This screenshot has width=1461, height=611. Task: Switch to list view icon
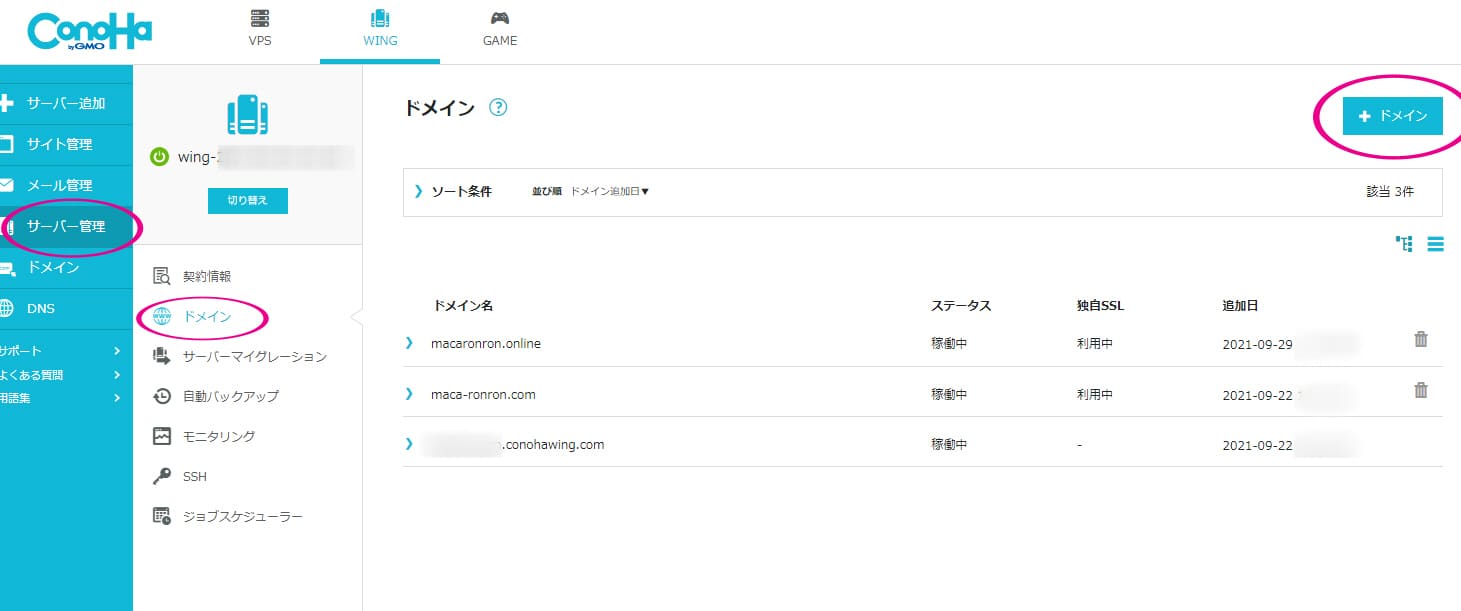tap(1435, 243)
